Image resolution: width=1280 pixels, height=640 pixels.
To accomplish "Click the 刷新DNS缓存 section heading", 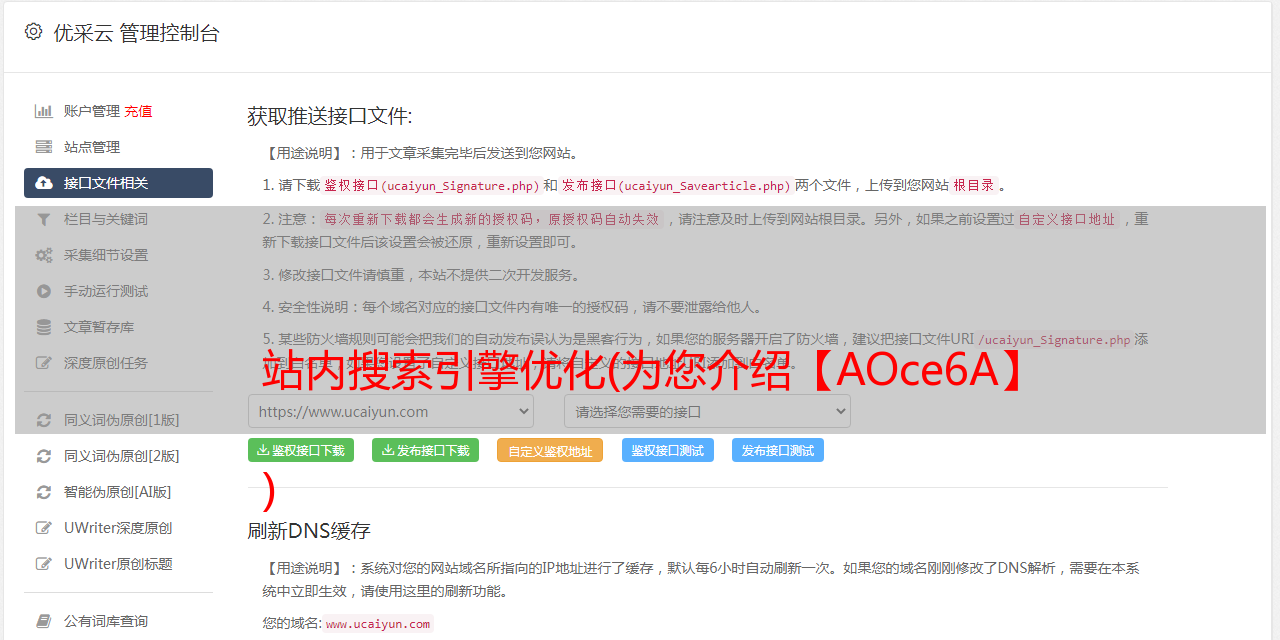I will 309,531.
